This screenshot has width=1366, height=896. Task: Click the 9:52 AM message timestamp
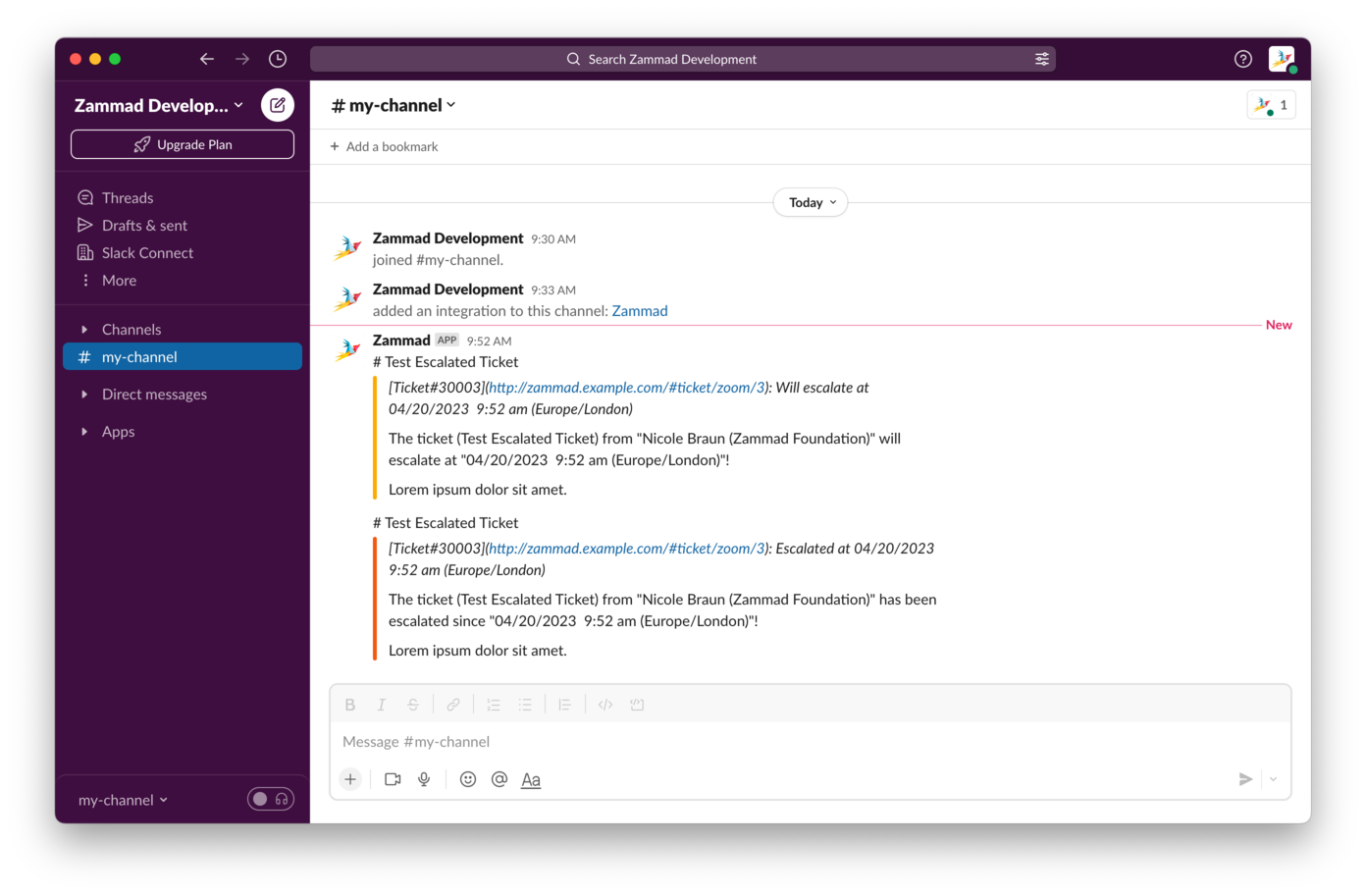[x=489, y=342]
